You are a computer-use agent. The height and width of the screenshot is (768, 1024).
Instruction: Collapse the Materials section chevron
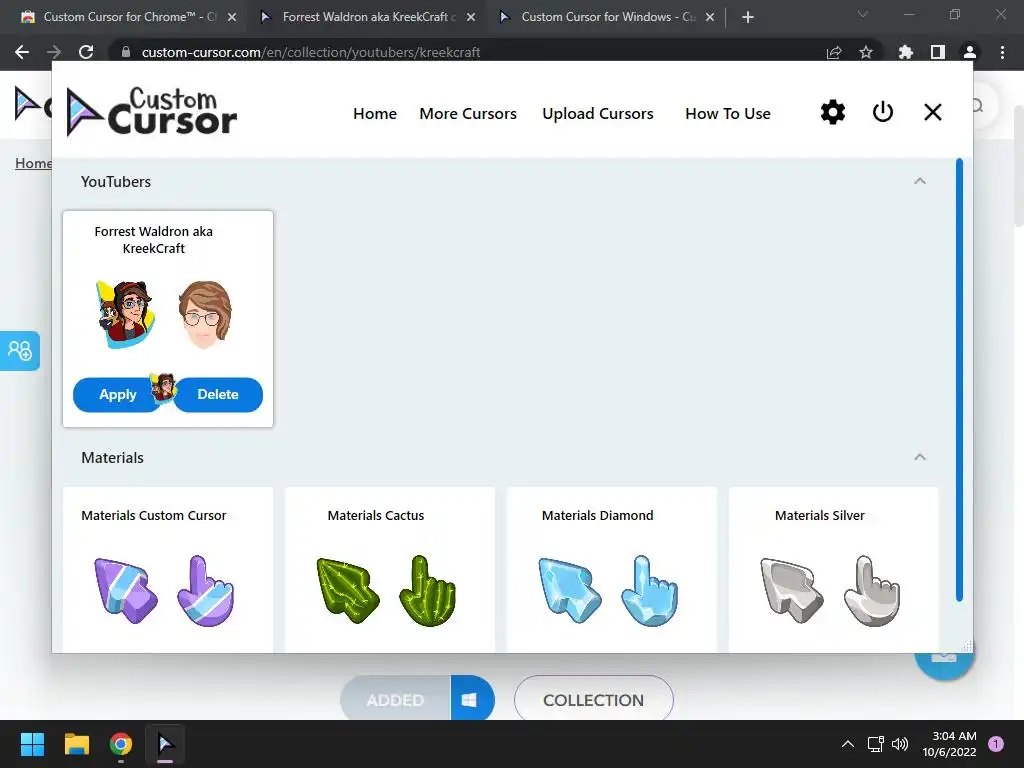click(920, 457)
